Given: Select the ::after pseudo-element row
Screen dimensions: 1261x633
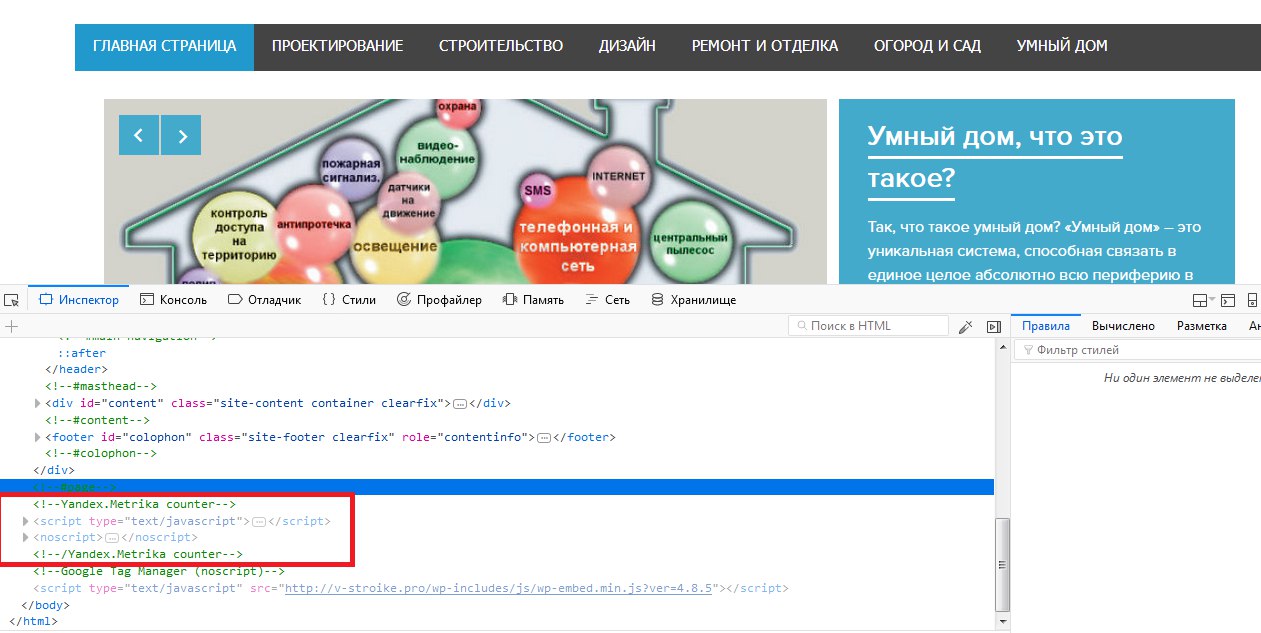Looking at the screenshot, I should [81, 353].
